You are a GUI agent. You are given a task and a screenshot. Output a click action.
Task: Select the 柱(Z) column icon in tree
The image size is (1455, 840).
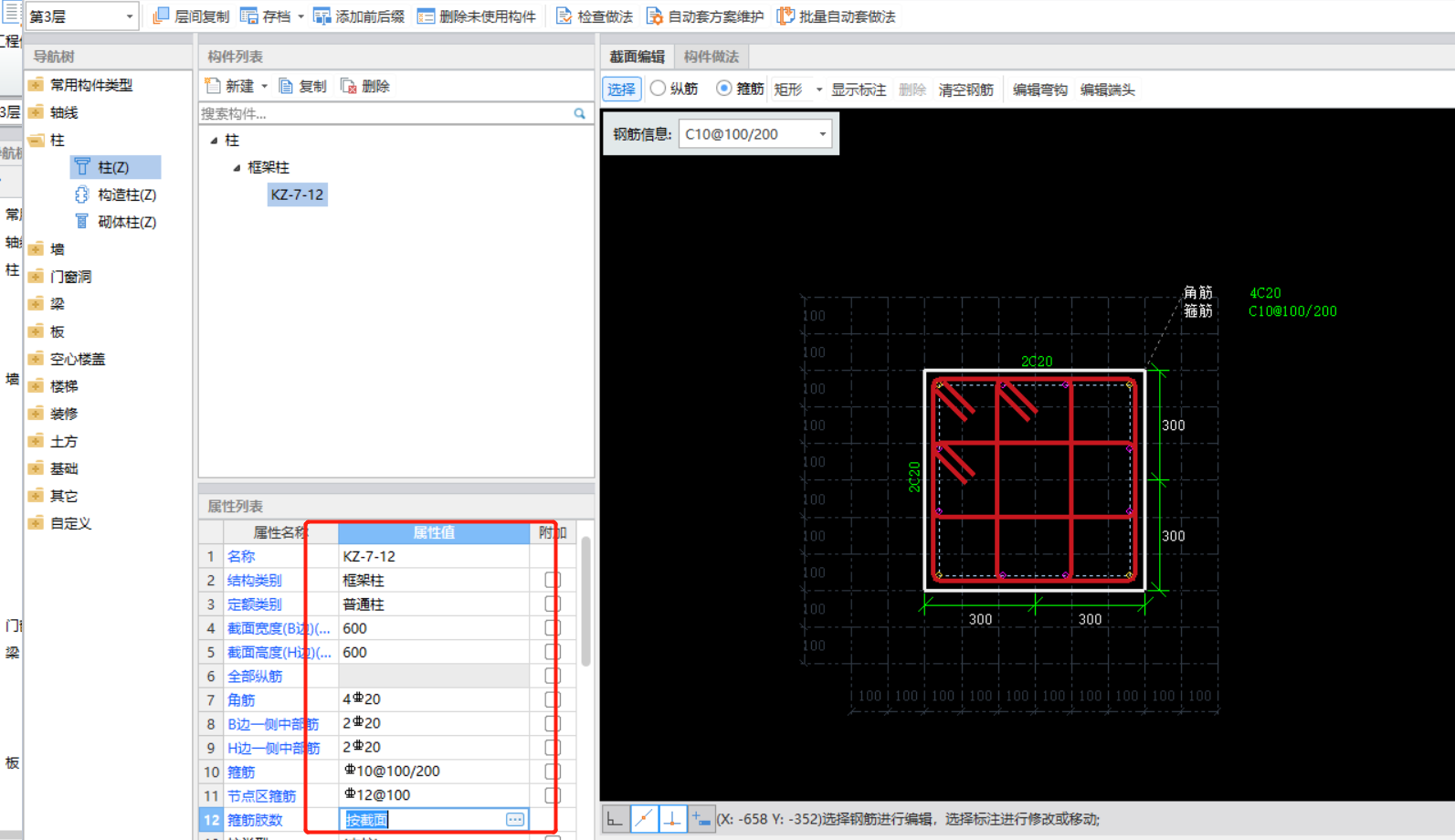pyautogui.click(x=82, y=167)
